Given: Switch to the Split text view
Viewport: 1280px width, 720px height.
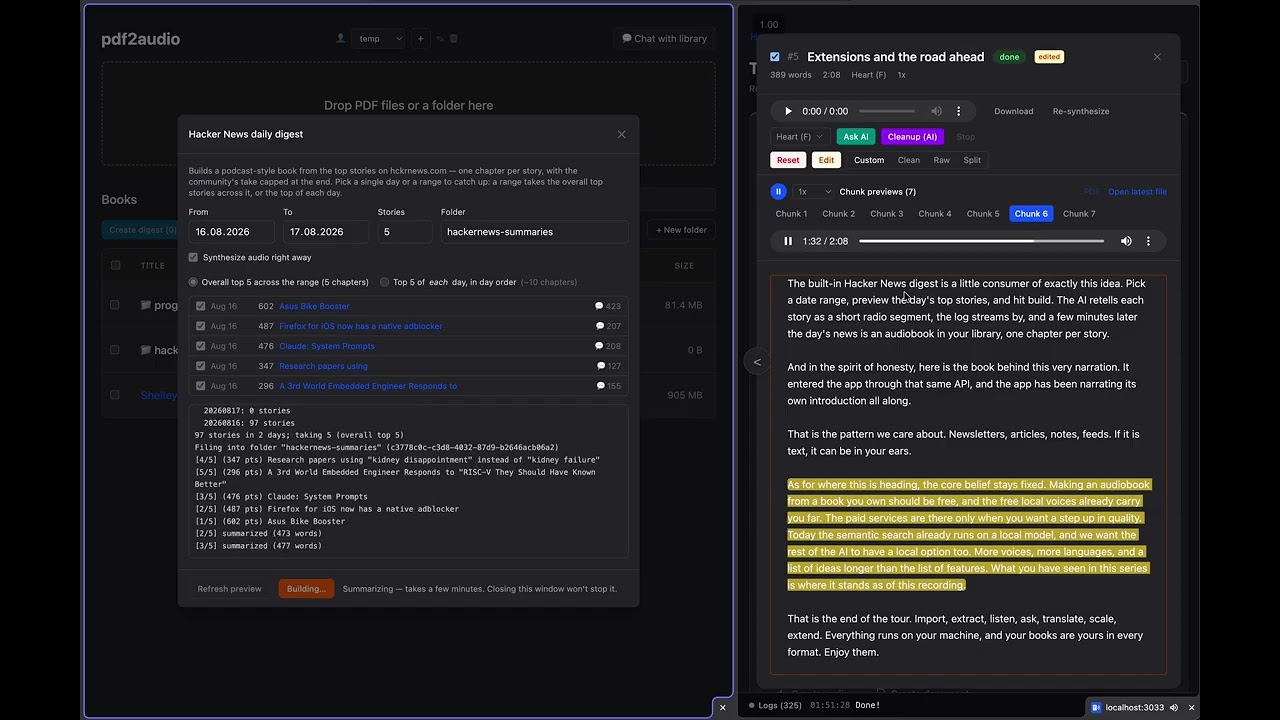Looking at the screenshot, I should tap(972, 160).
